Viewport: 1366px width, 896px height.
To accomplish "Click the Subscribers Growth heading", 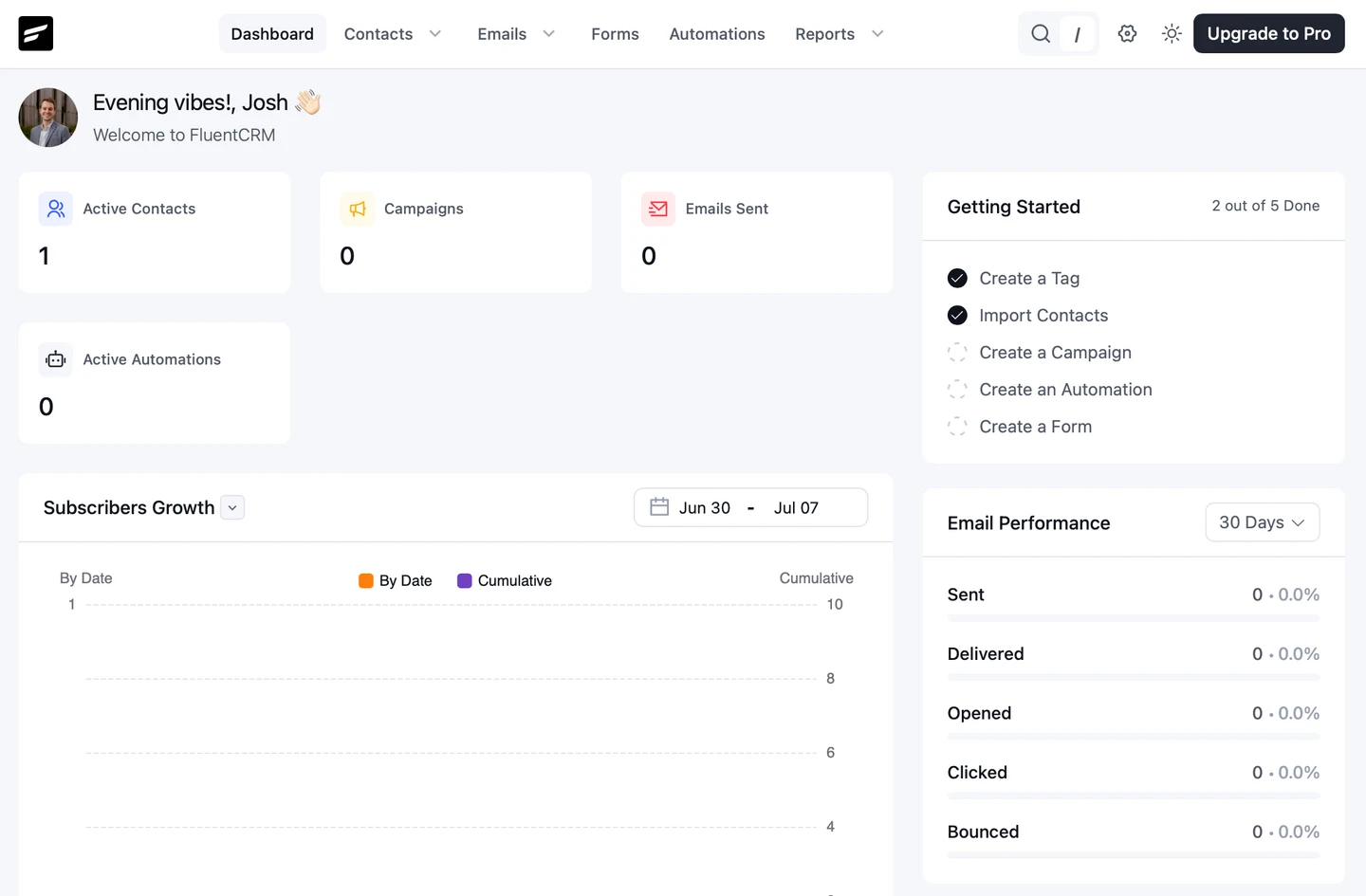I will 129,507.
